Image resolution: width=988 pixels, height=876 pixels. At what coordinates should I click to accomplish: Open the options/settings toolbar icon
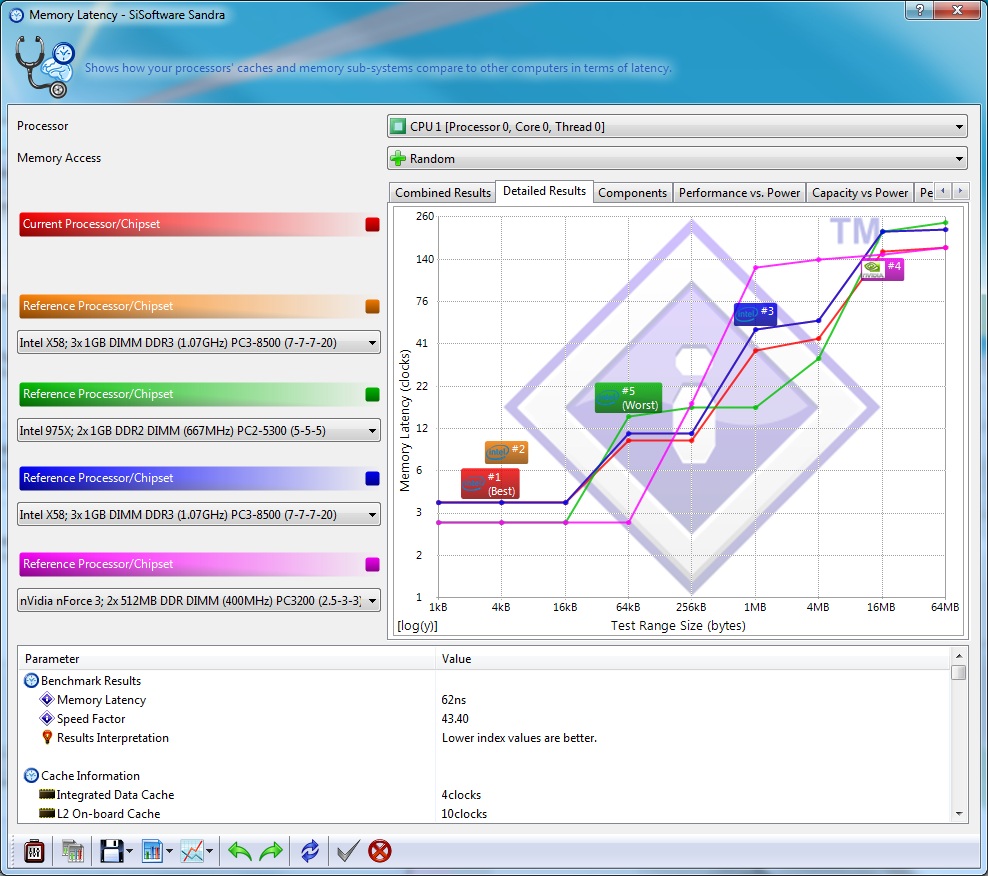click(x=34, y=851)
